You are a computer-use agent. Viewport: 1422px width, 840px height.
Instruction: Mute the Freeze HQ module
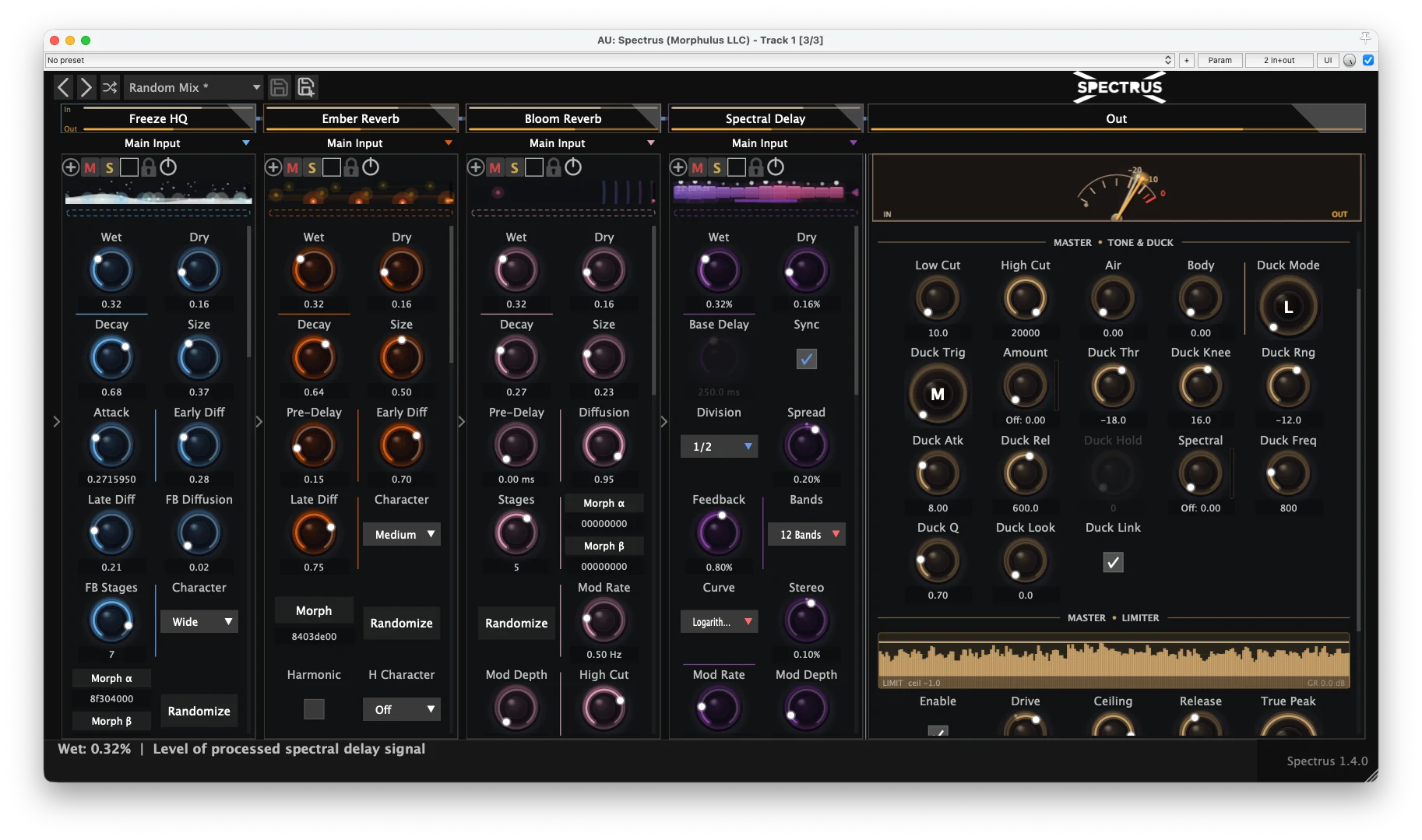90,167
